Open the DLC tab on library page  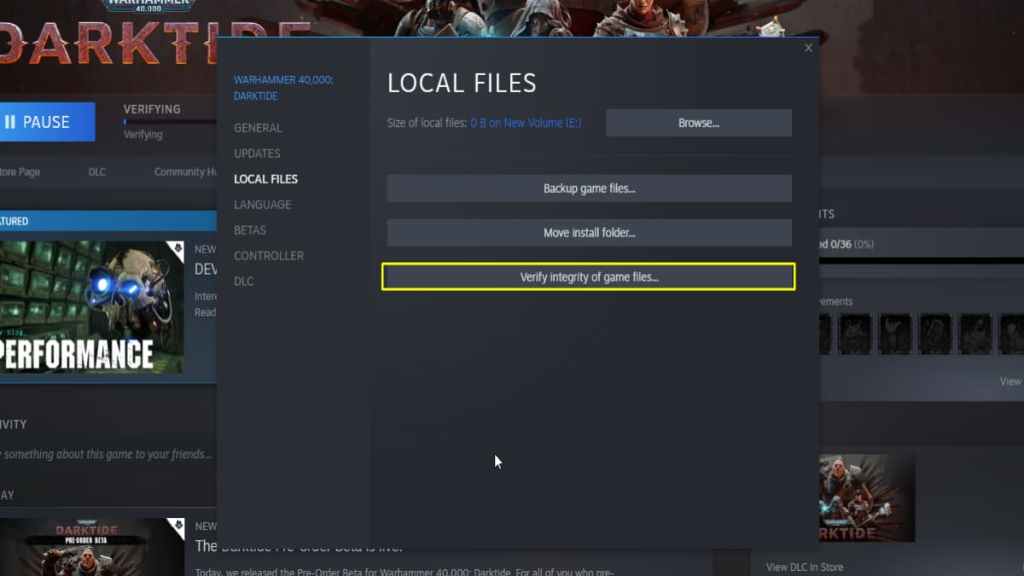97,172
